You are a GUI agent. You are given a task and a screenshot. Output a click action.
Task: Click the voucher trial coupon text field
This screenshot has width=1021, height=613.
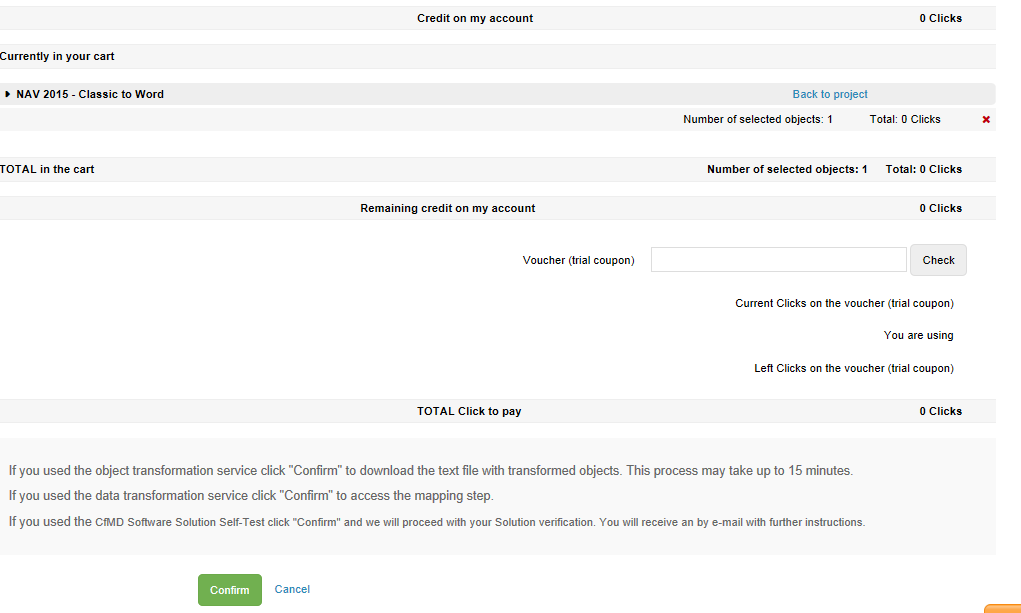[x=778, y=260]
